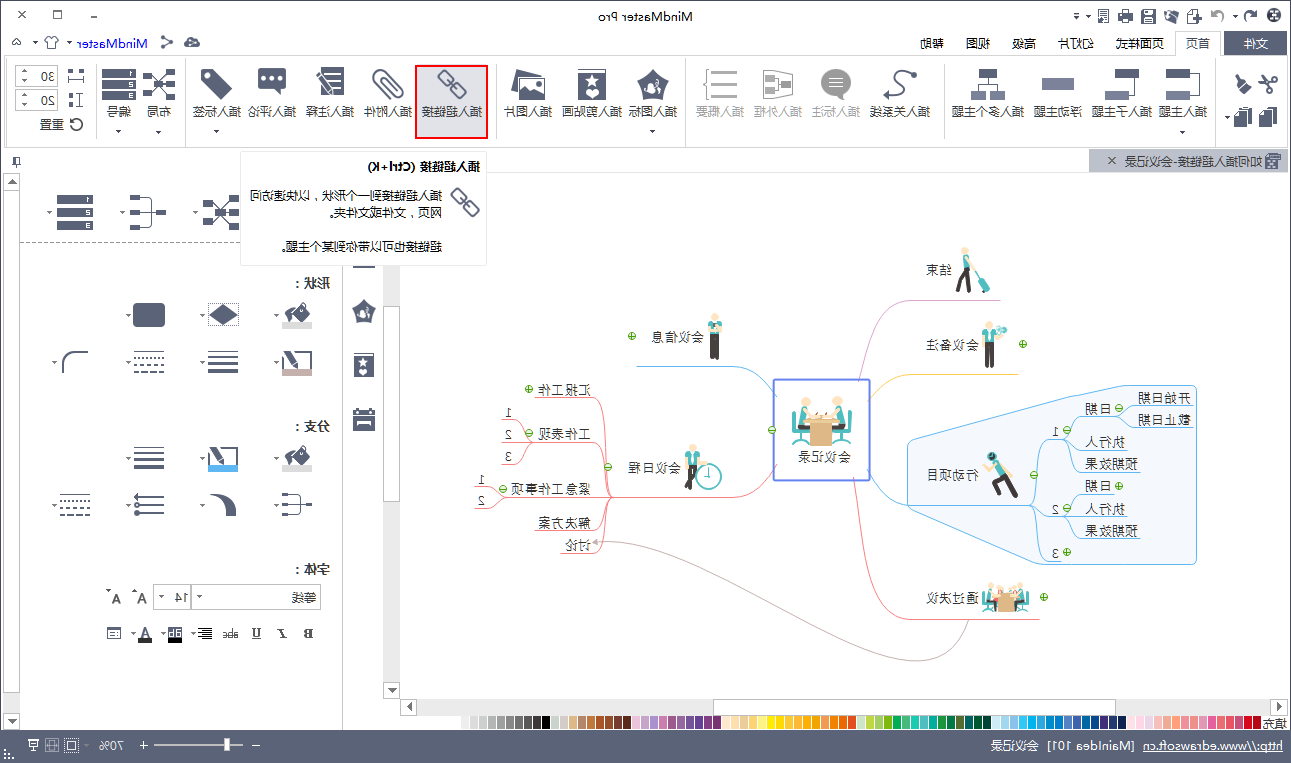Click the scissors Cut icon
This screenshot has height=763, width=1291.
point(1268,84)
